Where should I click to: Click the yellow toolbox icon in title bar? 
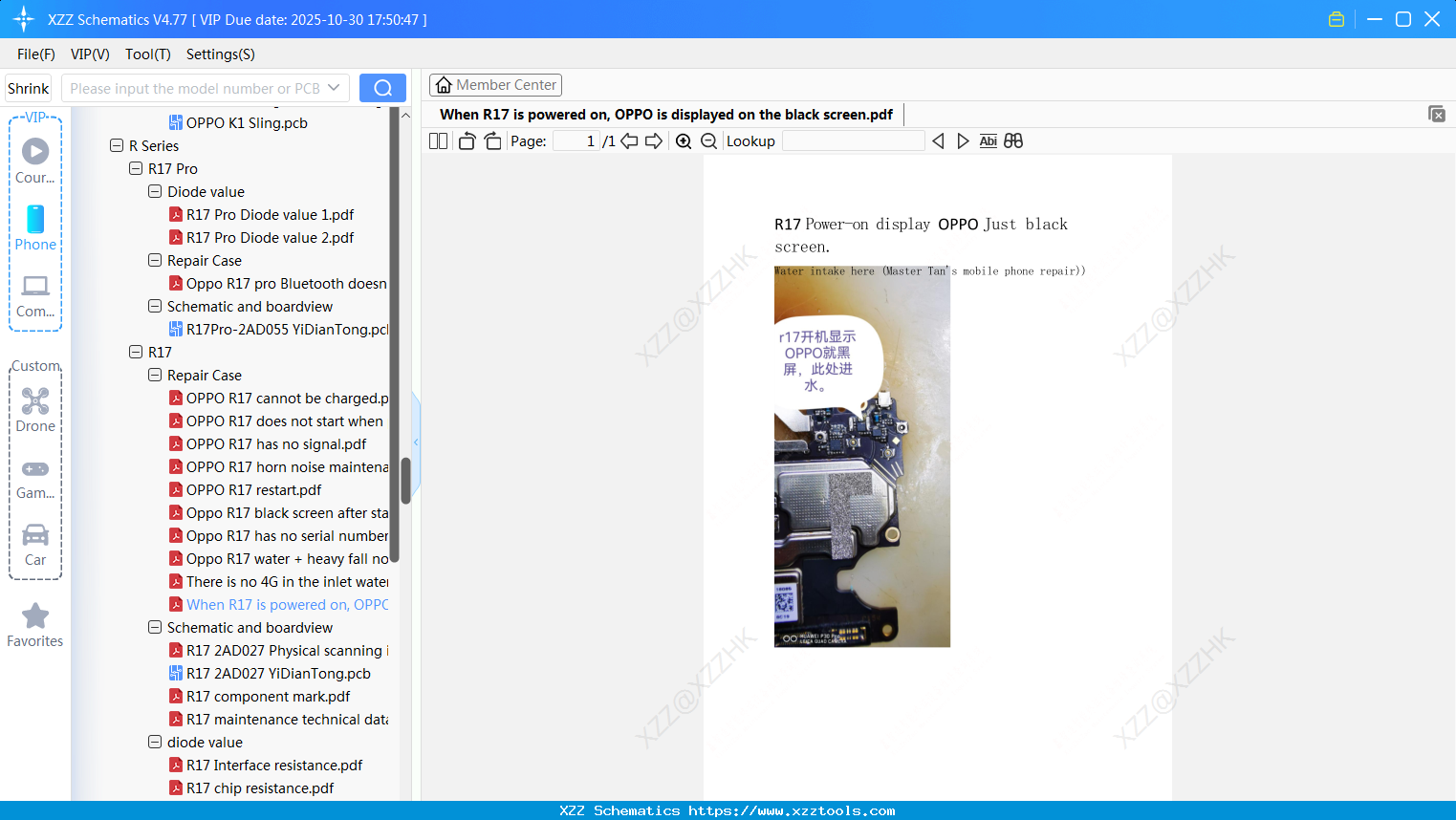pyautogui.click(x=1336, y=19)
